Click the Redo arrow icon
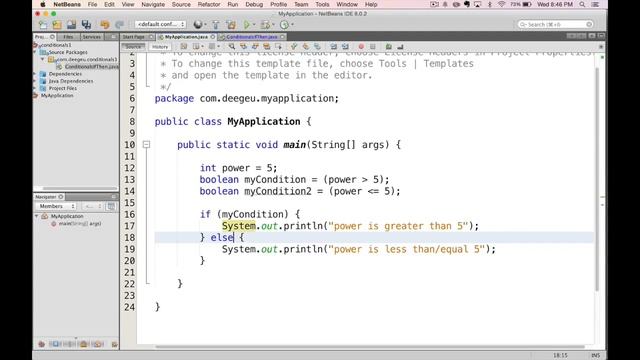The height and width of the screenshot is (360, 640). coord(119,24)
